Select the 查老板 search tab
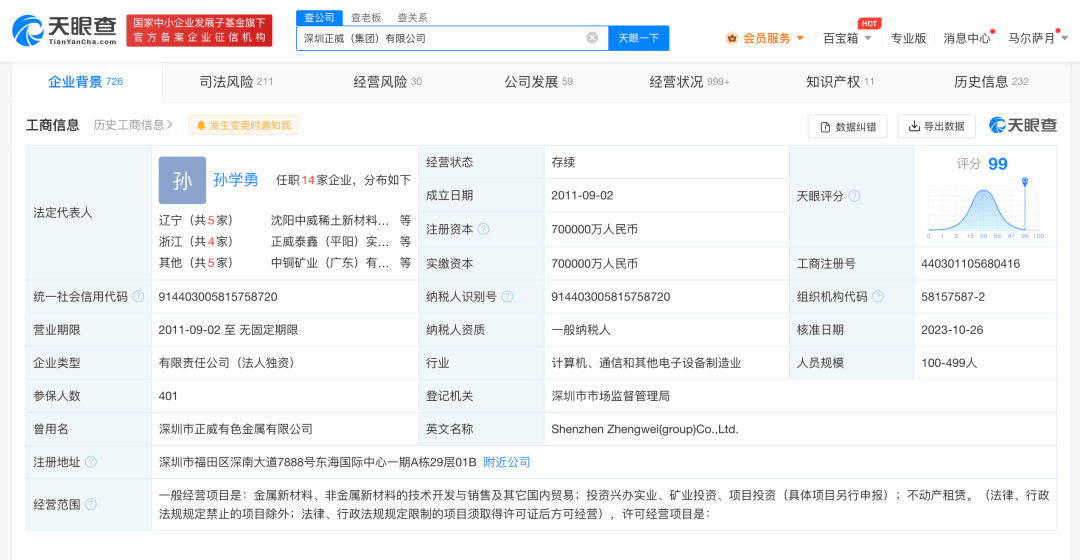Image resolution: width=1080 pixels, height=560 pixels. 366,17
